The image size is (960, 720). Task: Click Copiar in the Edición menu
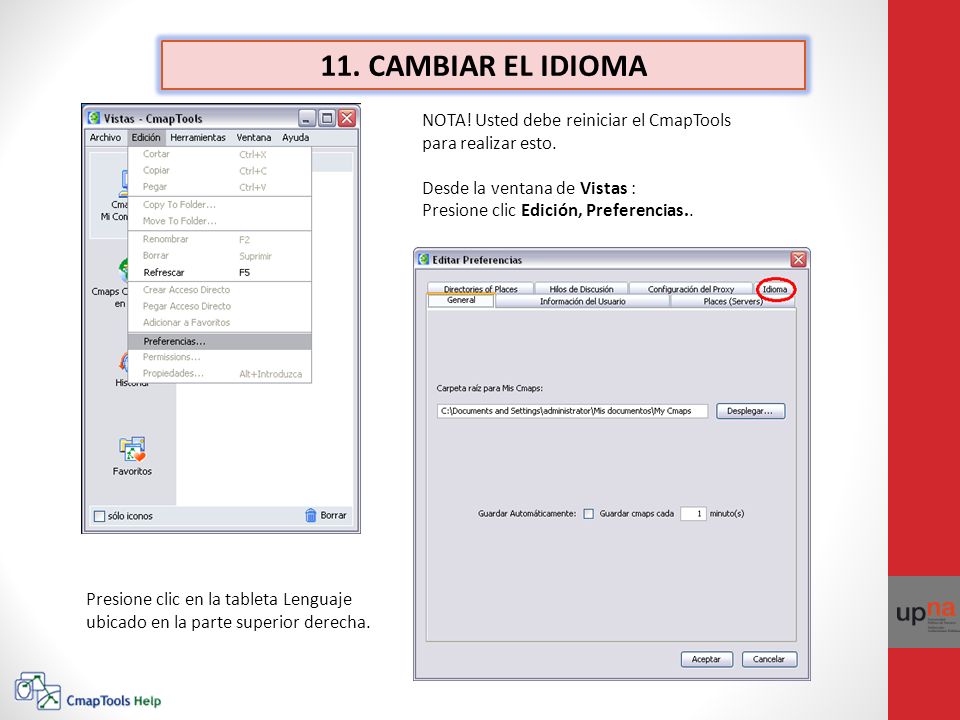(x=220, y=171)
